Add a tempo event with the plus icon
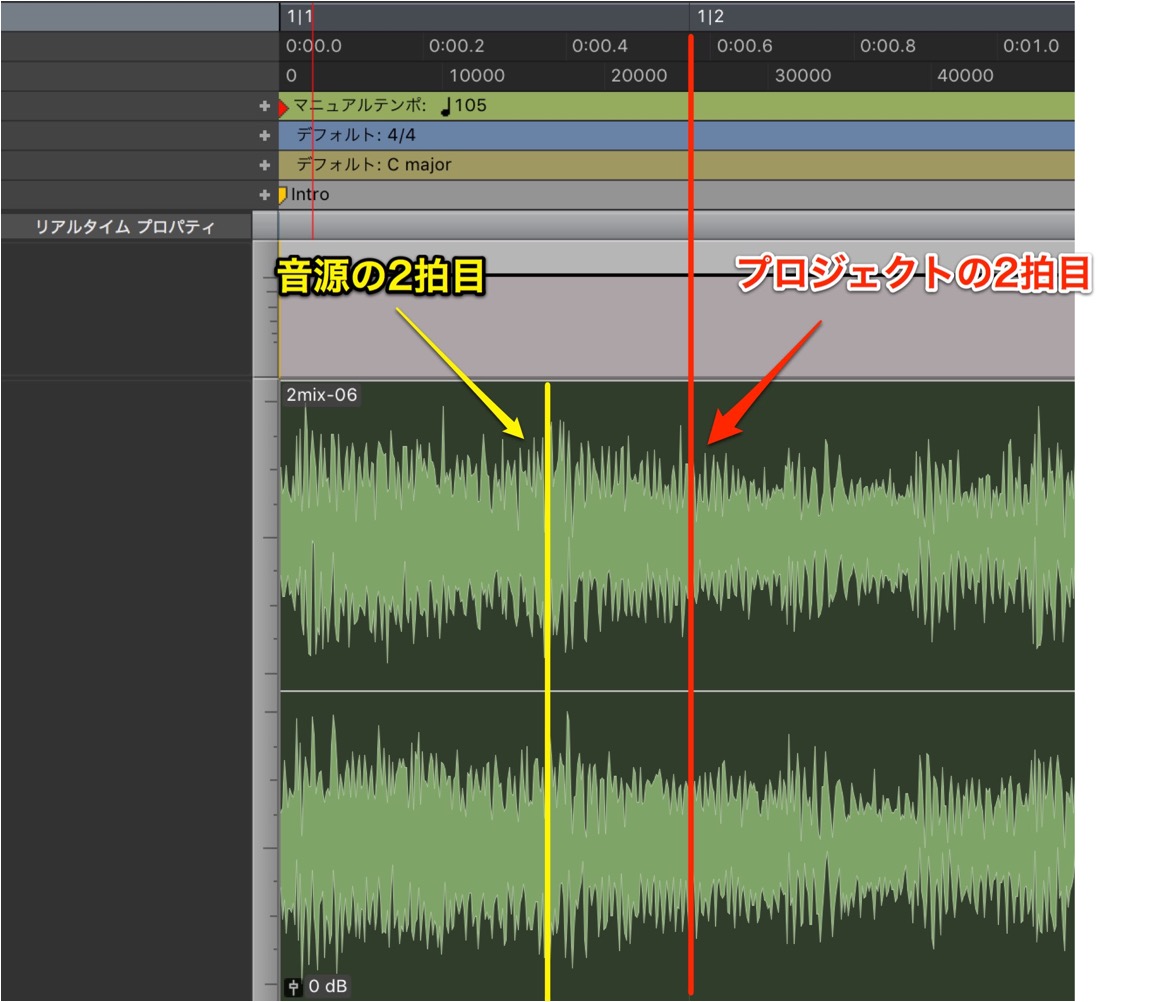Image resolution: width=1150 pixels, height=1002 pixels. [x=265, y=106]
